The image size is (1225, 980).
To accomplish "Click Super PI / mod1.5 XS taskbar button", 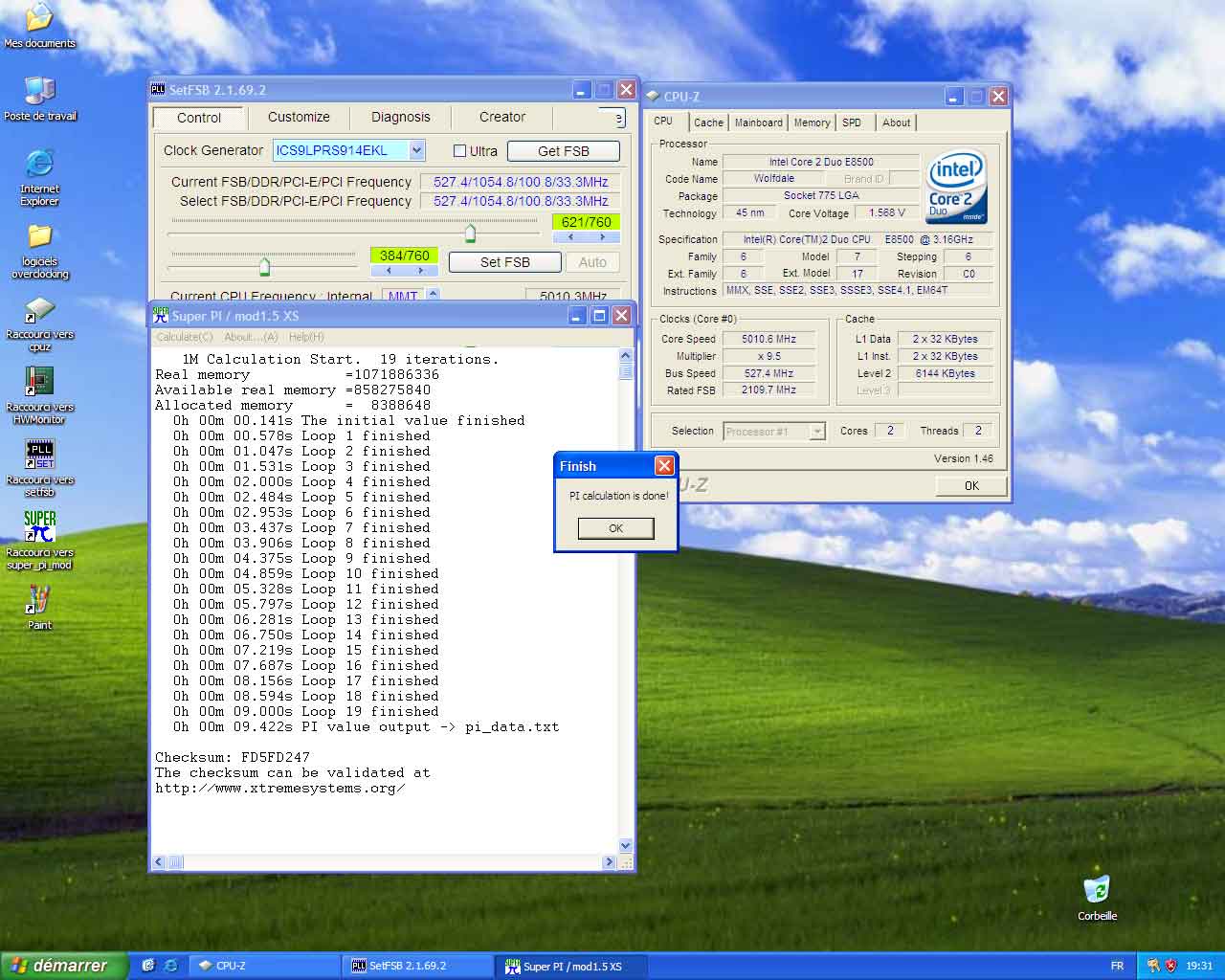I will (572, 966).
